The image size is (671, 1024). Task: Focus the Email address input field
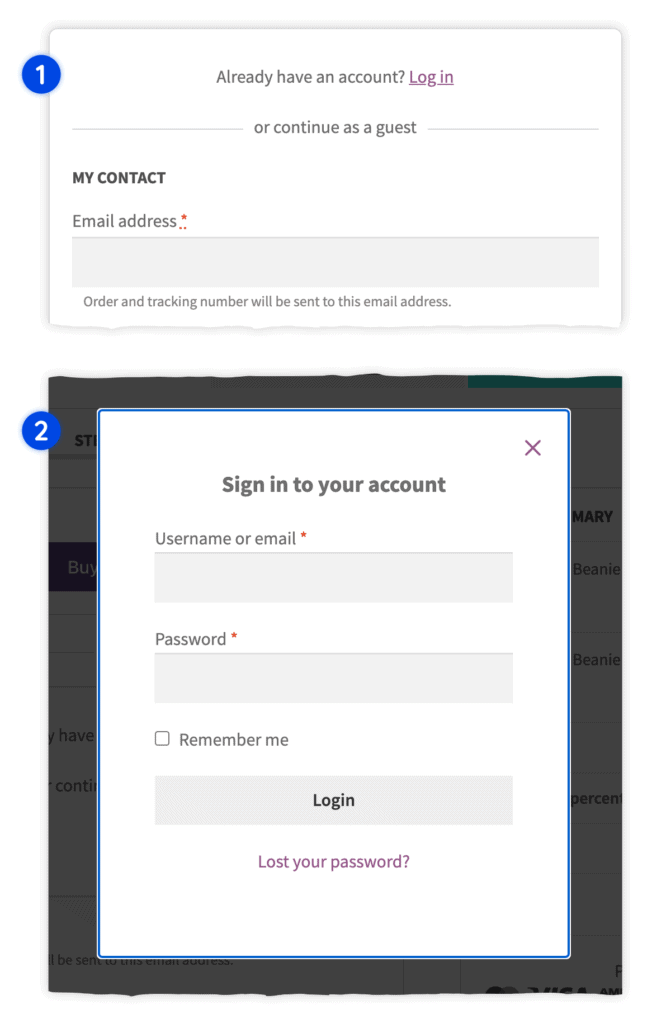tap(335, 263)
